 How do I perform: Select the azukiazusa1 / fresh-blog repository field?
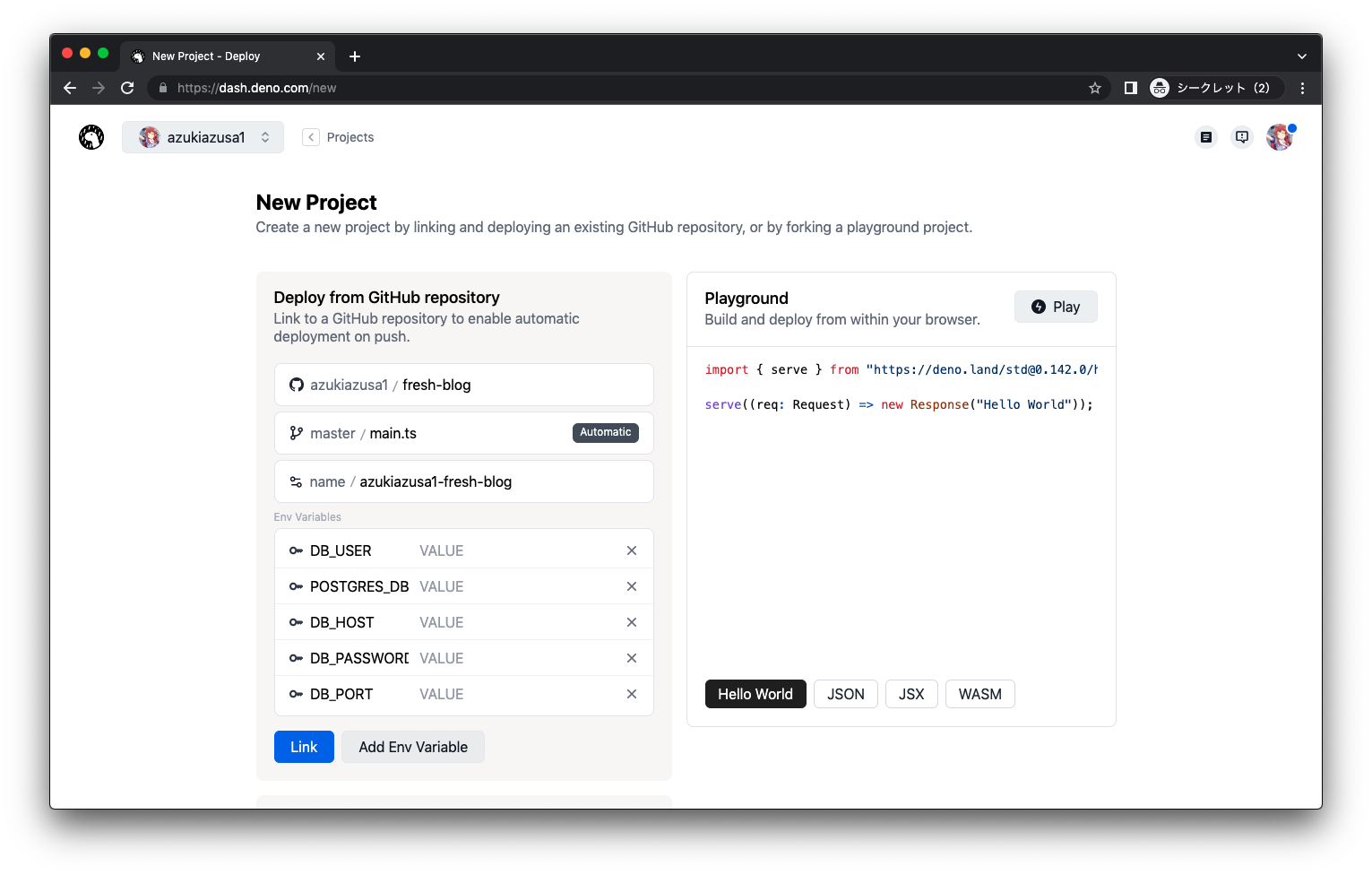point(464,385)
